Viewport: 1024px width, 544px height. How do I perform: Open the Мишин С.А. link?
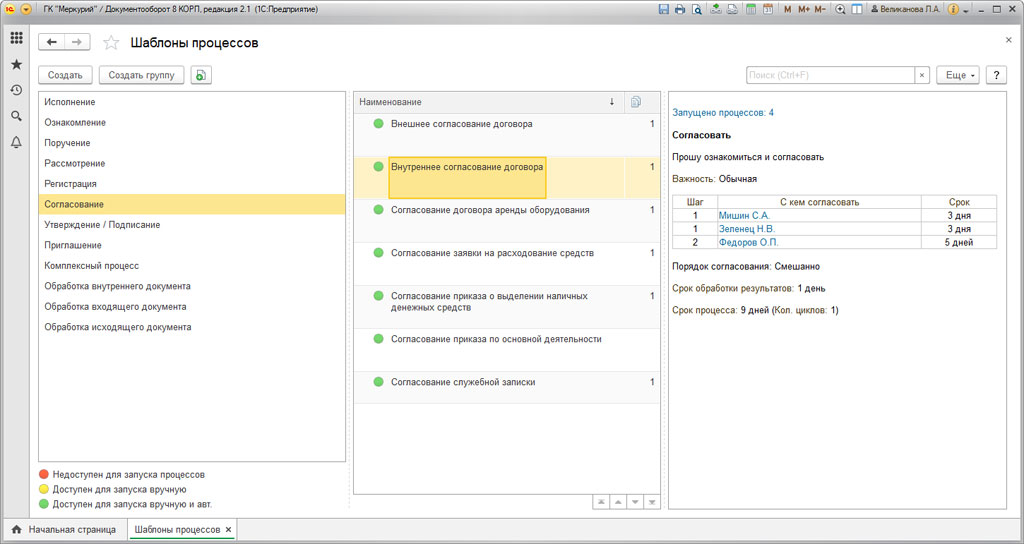[744, 215]
